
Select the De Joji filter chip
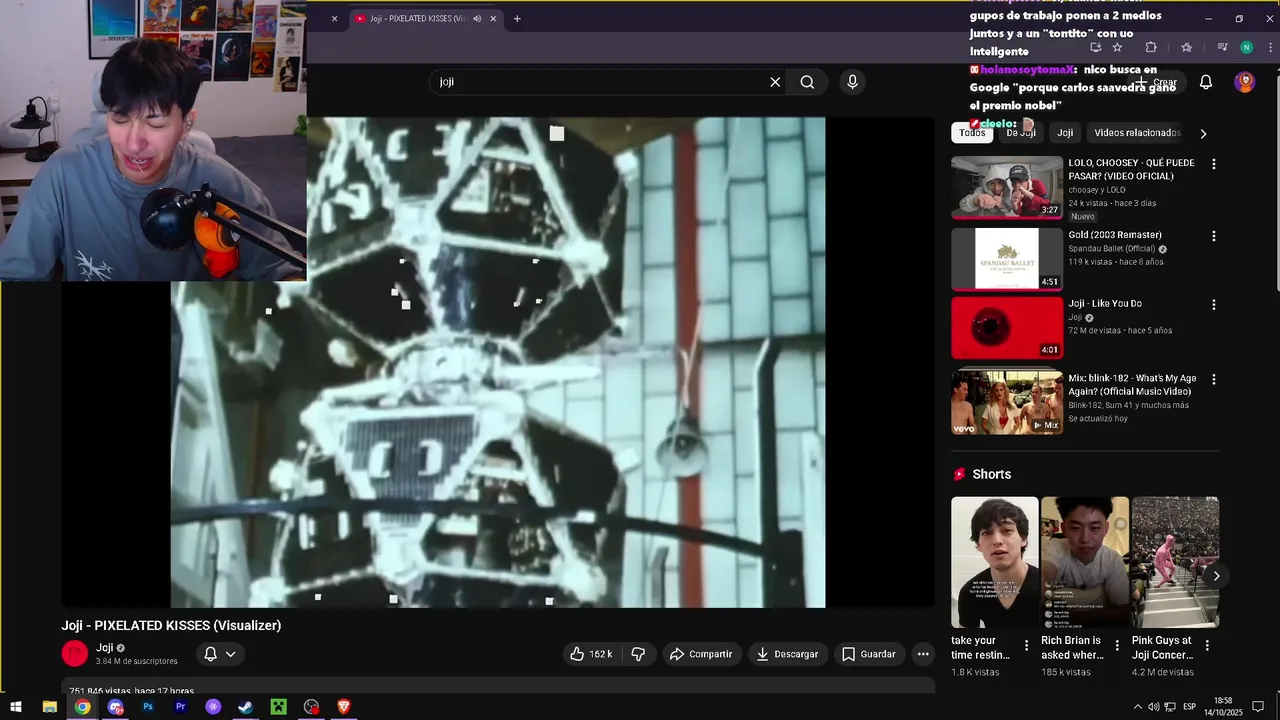click(1021, 133)
